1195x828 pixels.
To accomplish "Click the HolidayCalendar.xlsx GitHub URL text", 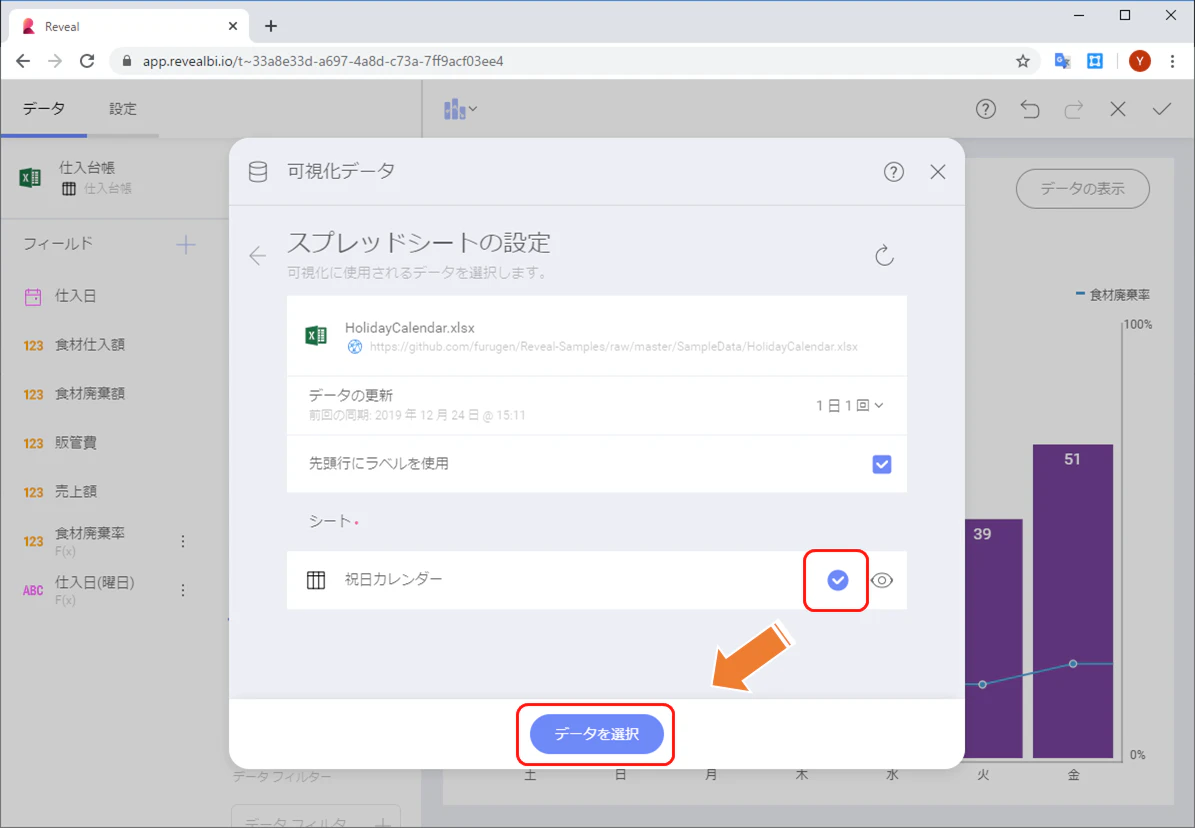I will pyautogui.click(x=614, y=347).
